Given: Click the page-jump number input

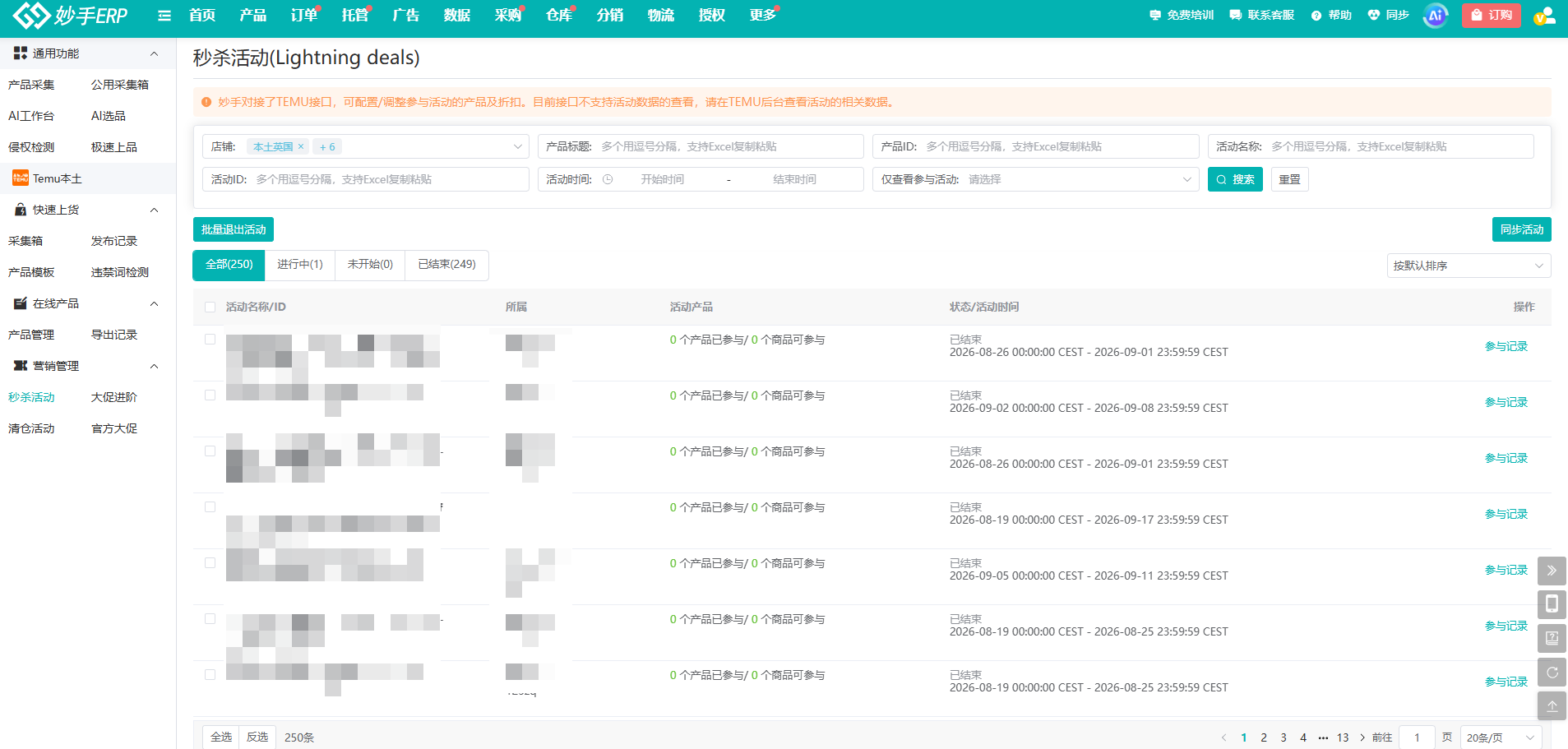Looking at the screenshot, I should pyautogui.click(x=1417, y=737).
